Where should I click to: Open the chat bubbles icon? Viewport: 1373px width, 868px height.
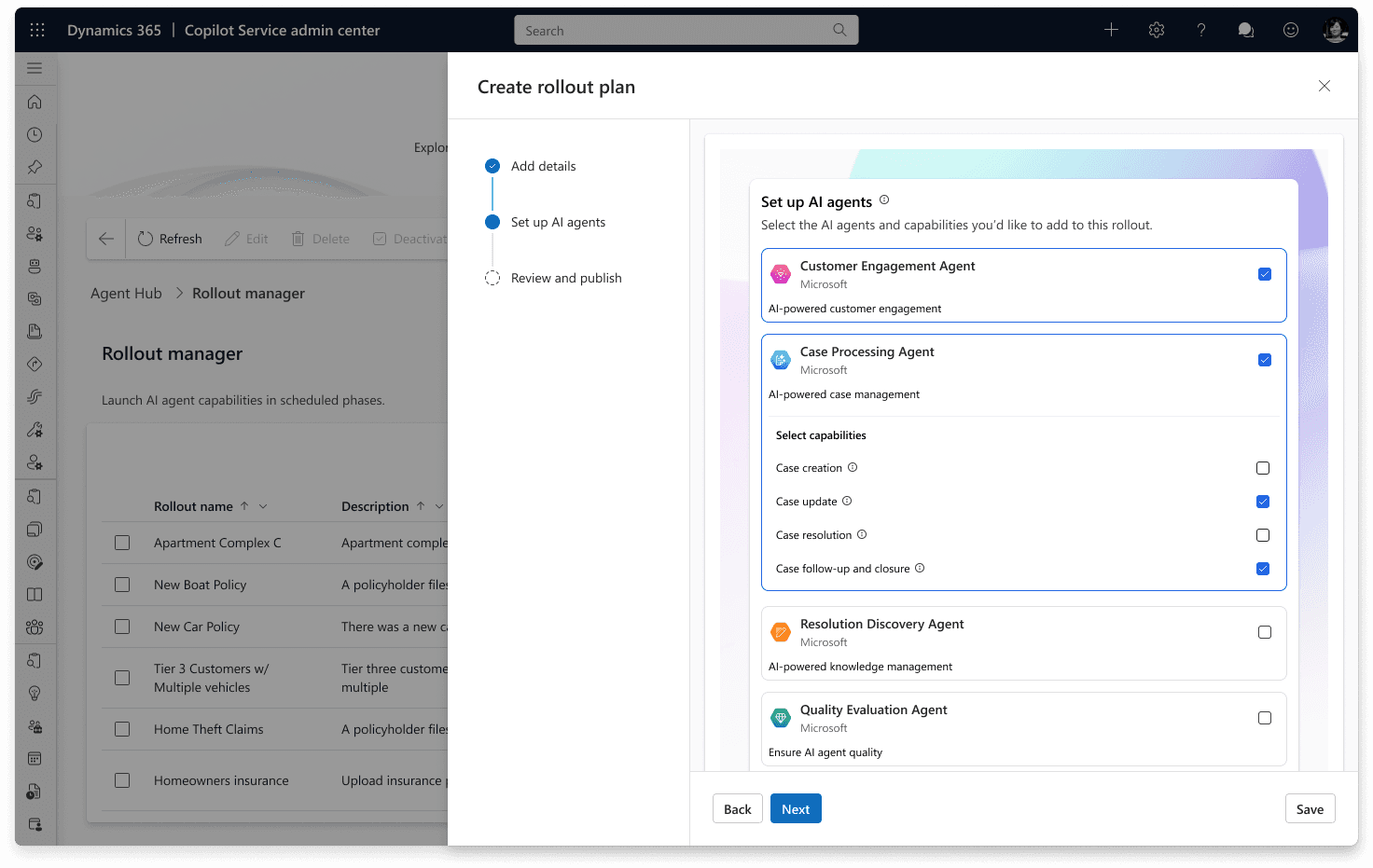pyautogui.click(x=1245, y=30)
